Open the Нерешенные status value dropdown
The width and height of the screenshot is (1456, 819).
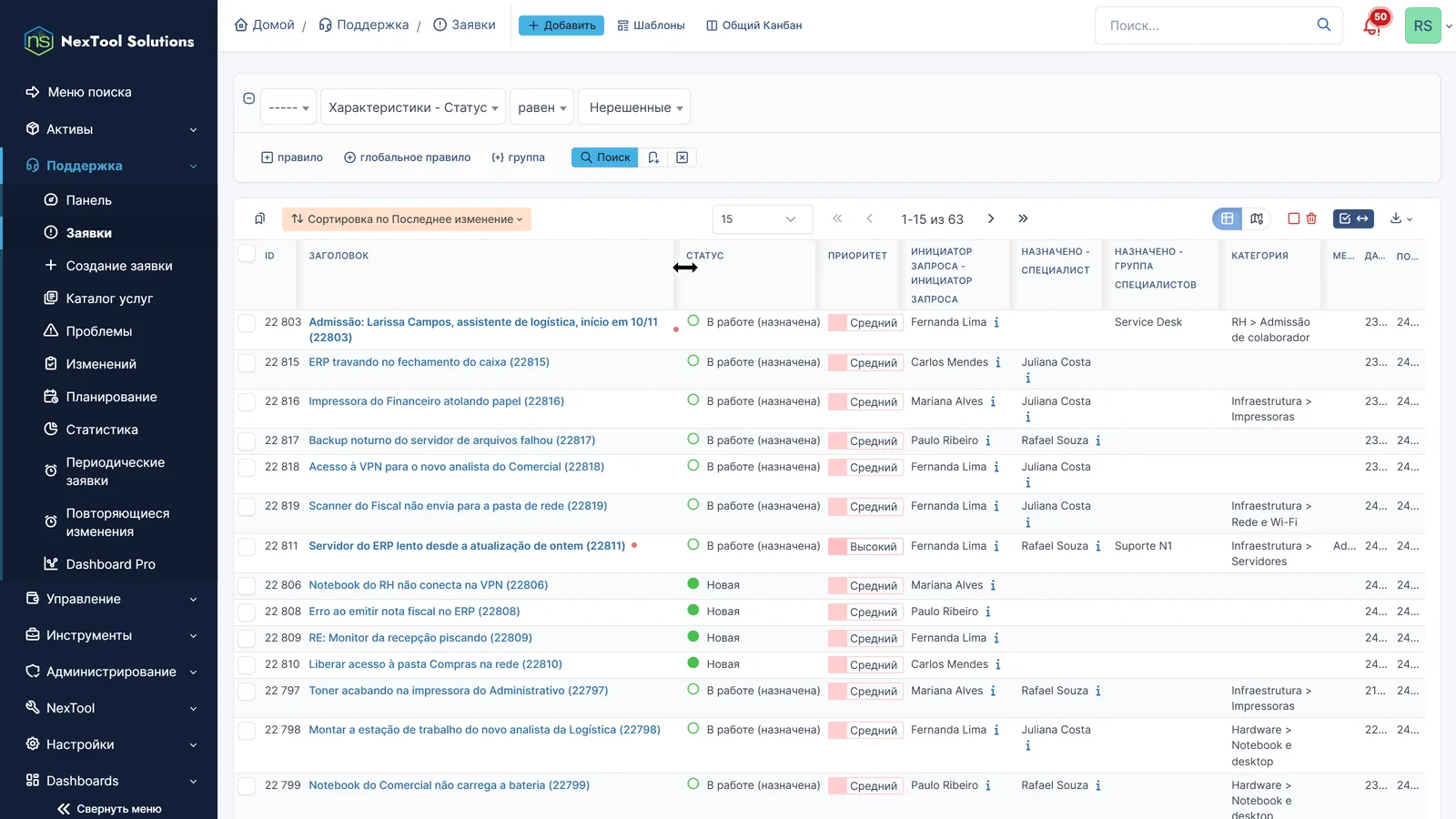634,107
